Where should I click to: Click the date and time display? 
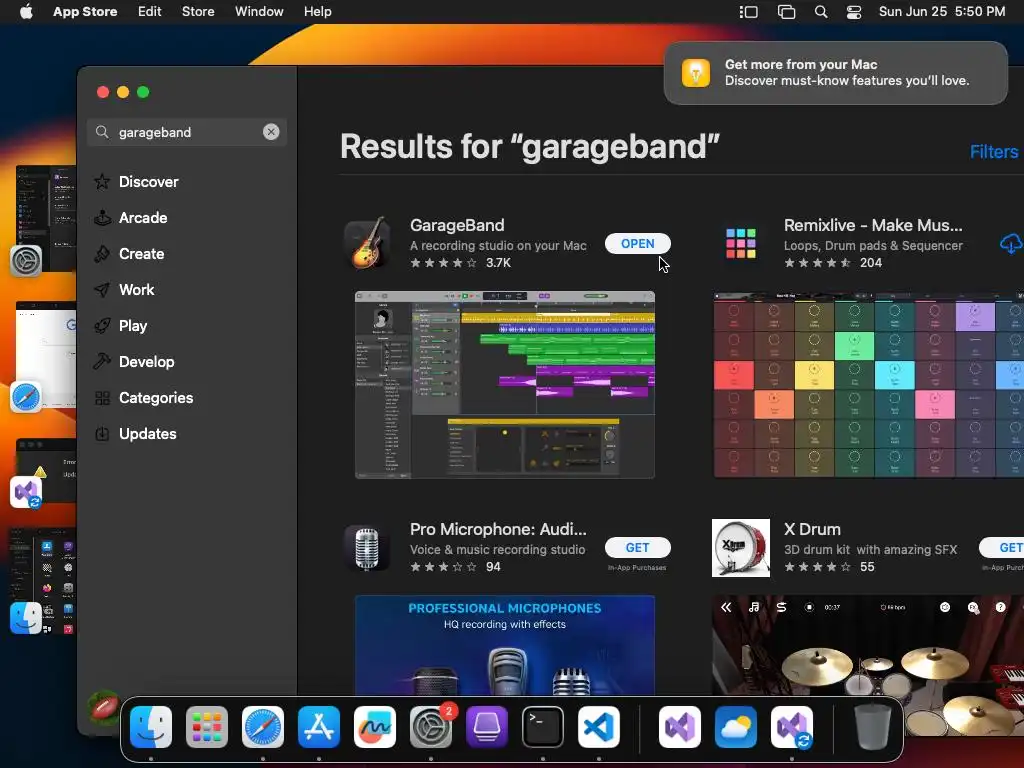click(942, 12)
